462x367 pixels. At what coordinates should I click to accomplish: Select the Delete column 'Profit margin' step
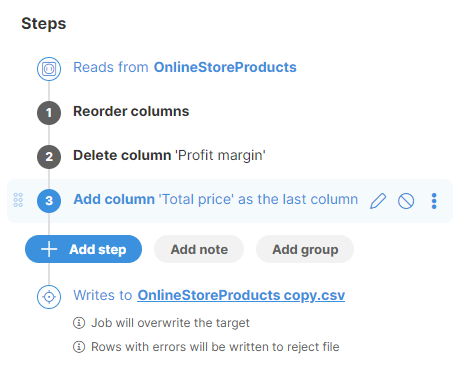169,156
